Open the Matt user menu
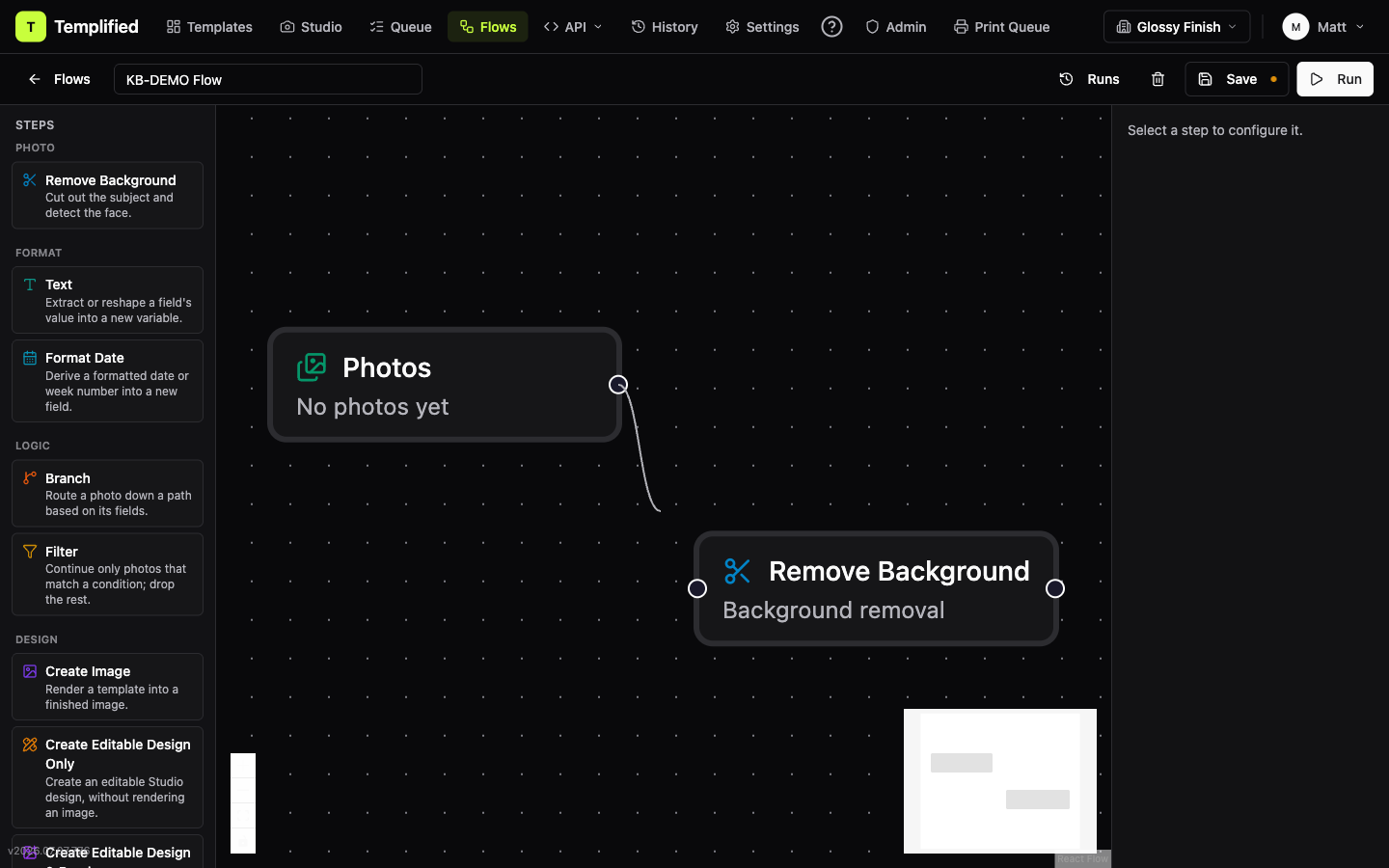 click(1322, 27)
